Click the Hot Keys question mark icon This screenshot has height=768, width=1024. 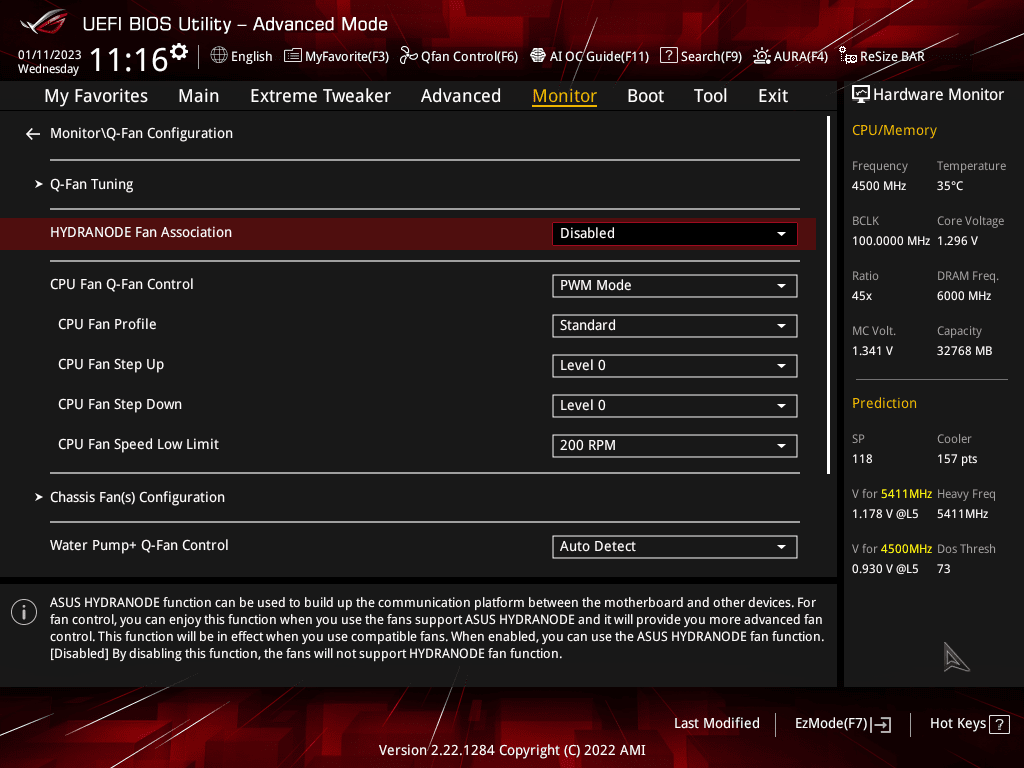[999, 724]
